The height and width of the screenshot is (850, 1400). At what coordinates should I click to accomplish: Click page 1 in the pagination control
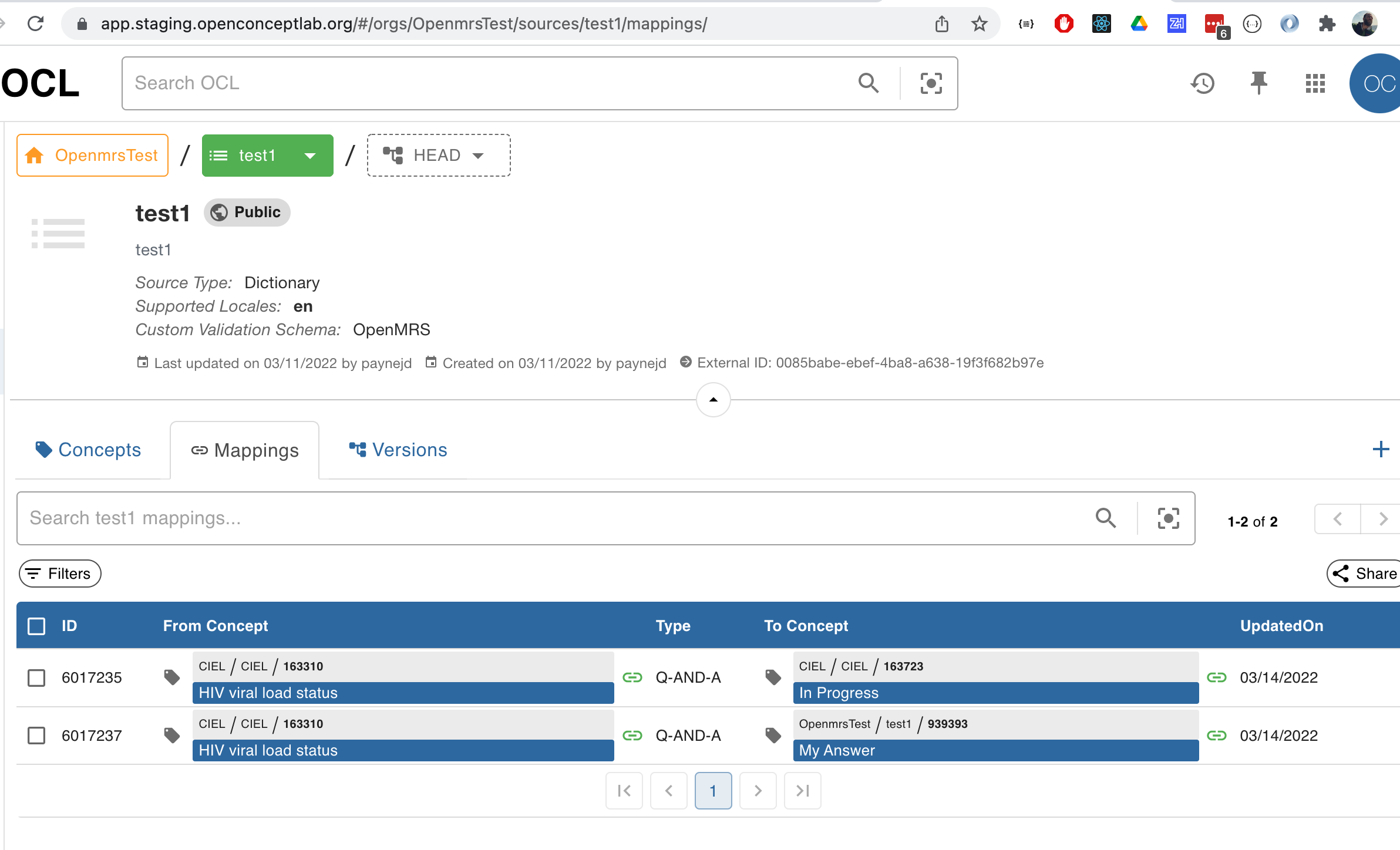point(713,791)
